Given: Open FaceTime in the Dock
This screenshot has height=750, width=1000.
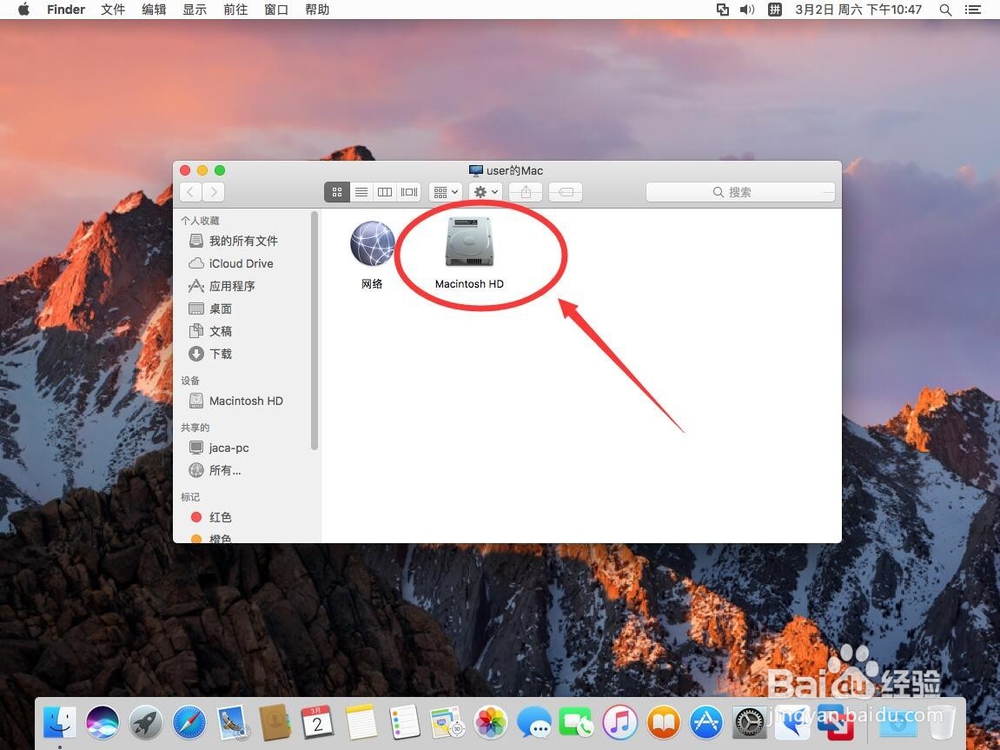Looking at the screenshot, I should 577,723.
